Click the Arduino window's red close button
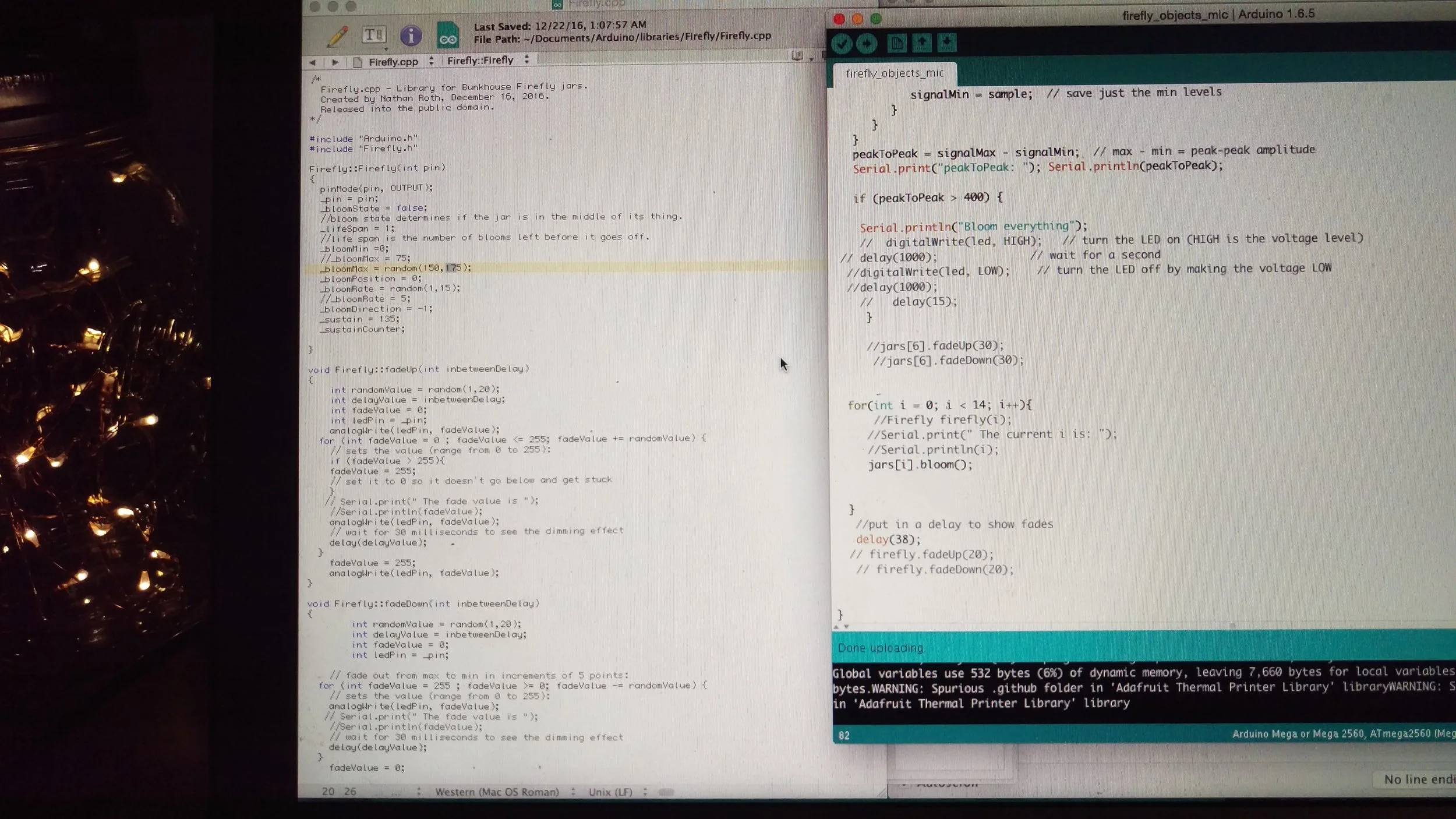 (x=839, y=19)
